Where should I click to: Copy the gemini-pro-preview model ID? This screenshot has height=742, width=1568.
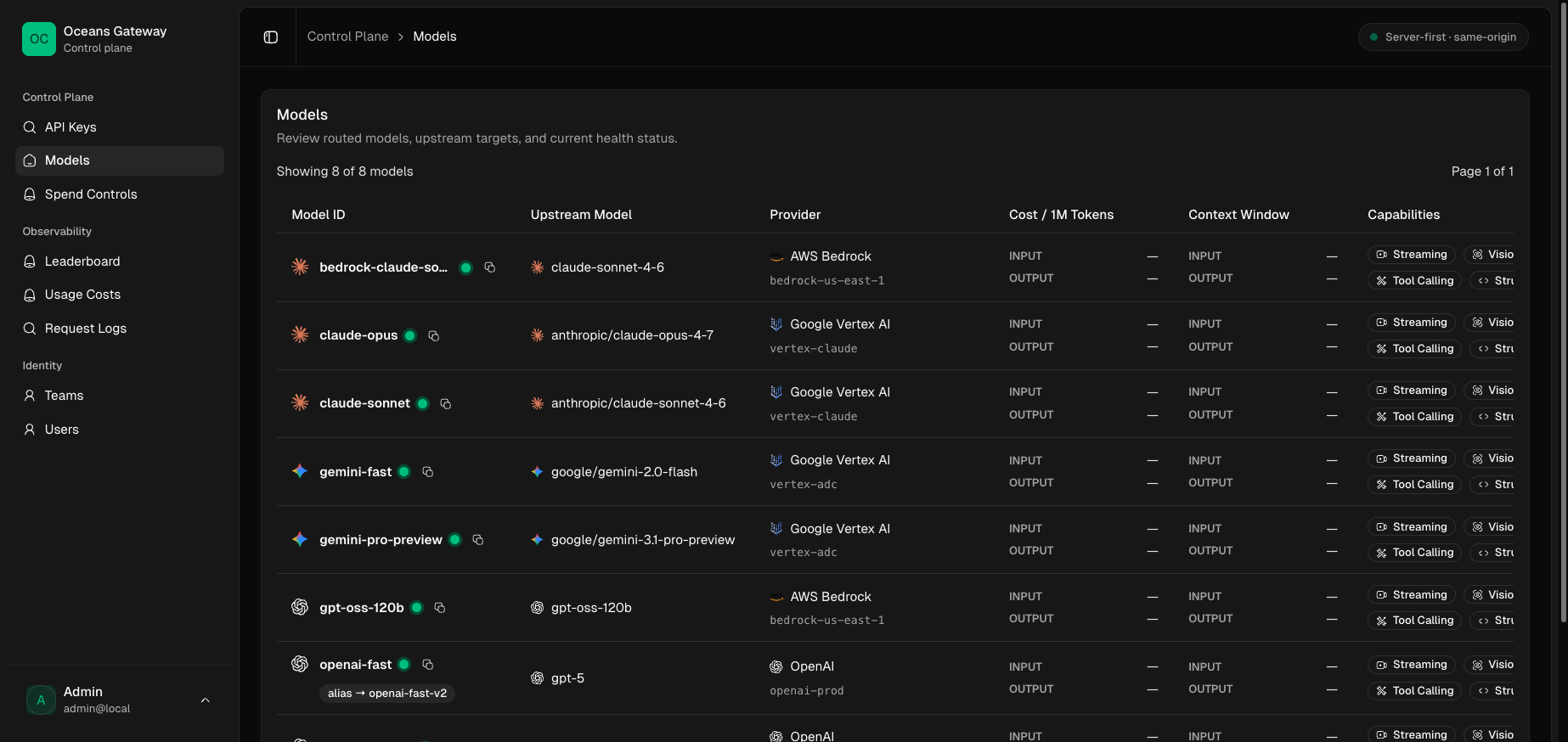click(x=478, y=540)
